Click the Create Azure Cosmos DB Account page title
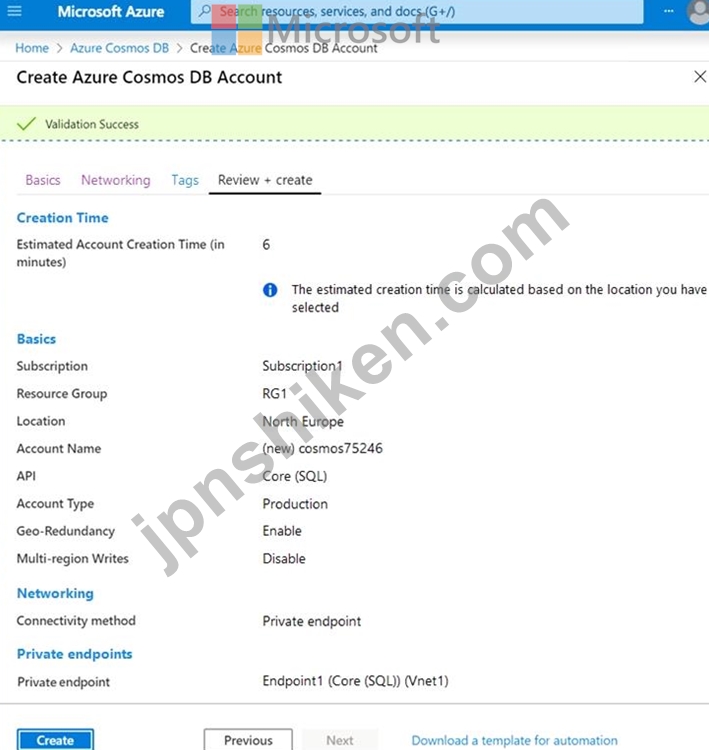This screenshot has height=750, width=709. [x=149, y=77]
